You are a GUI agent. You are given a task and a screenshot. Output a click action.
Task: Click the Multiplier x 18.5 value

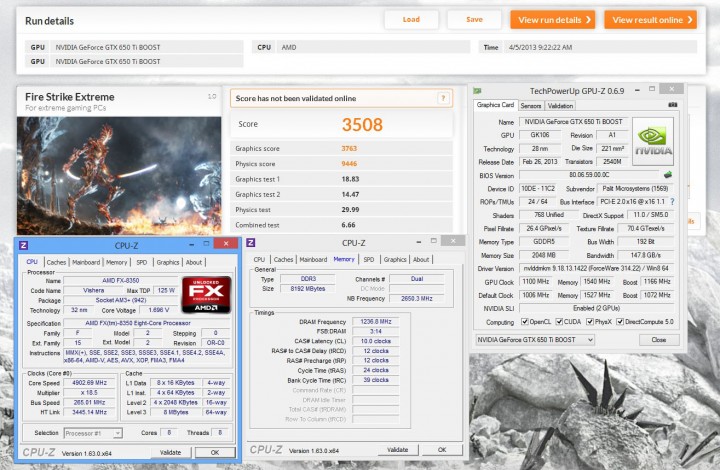(x=90, y=392)
